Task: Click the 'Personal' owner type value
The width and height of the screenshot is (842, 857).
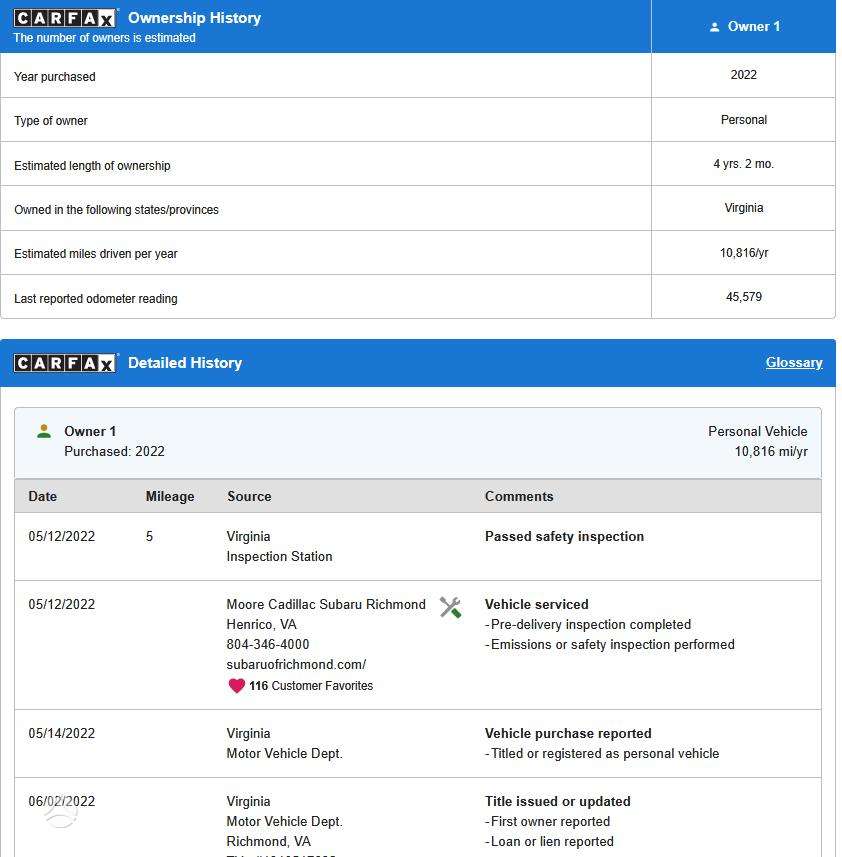Action: coord(744,120)
